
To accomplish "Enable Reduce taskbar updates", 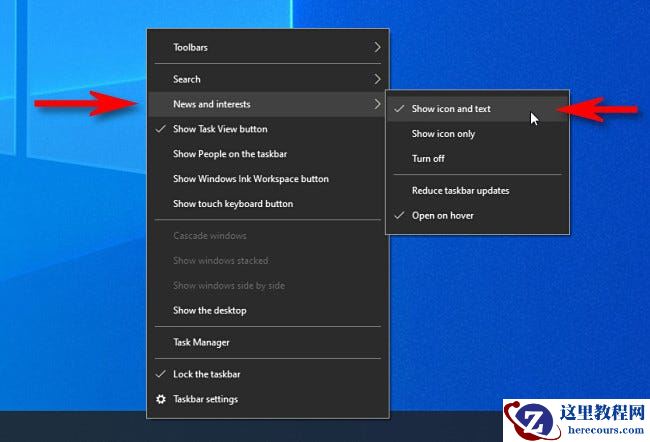I will point(478,190).
